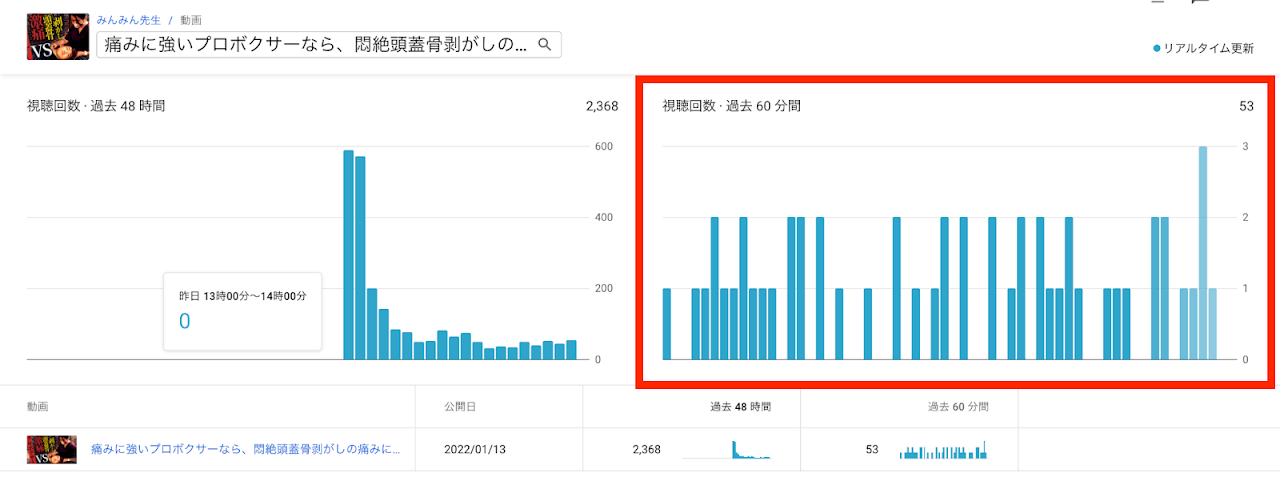Click the 動画 breadcrumb text
This screenshot has width=1280, height=489.
pyautogui.click(x=191, y=20)
